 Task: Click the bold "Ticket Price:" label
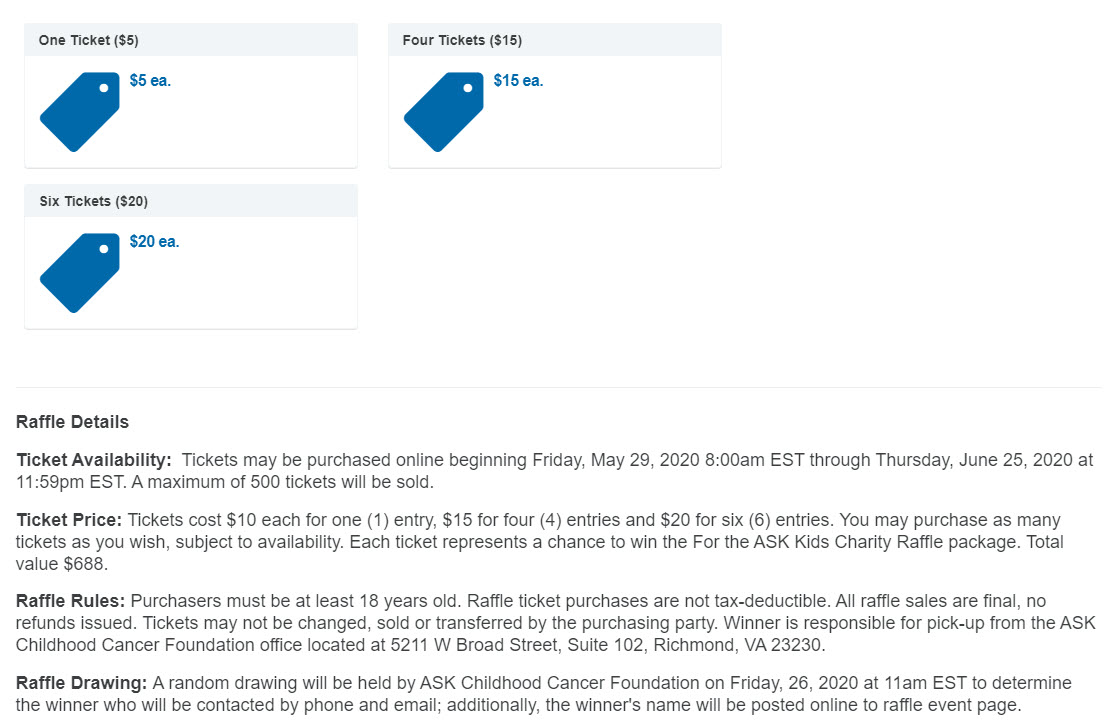coord(69,521)
